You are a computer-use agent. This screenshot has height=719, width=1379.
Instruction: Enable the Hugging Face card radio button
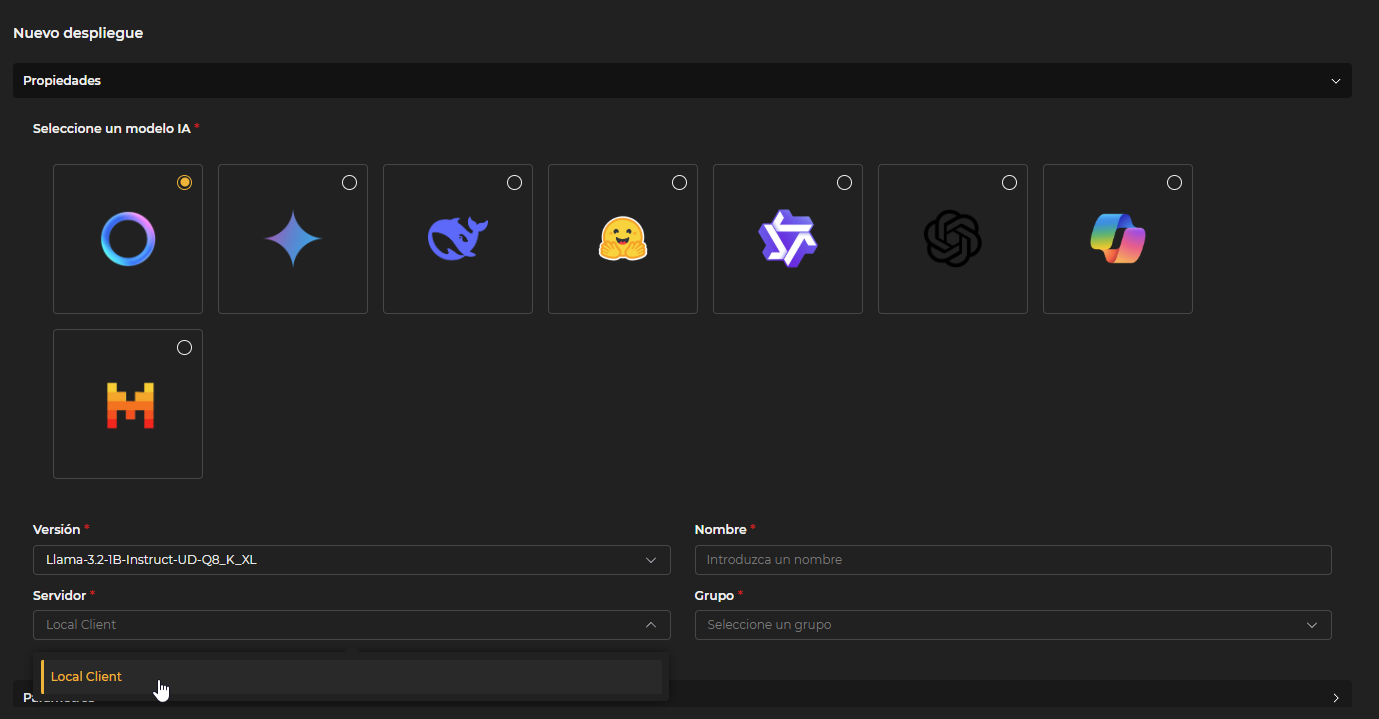[x=679, y=182]
